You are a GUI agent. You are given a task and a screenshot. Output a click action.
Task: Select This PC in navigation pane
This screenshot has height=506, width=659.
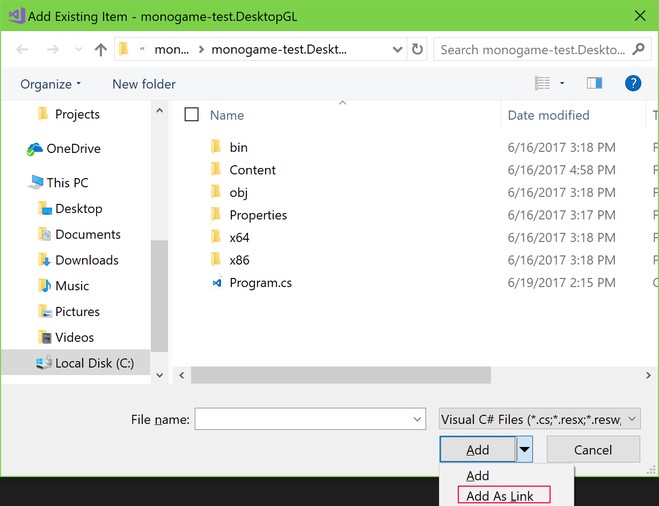pos(67,183)
